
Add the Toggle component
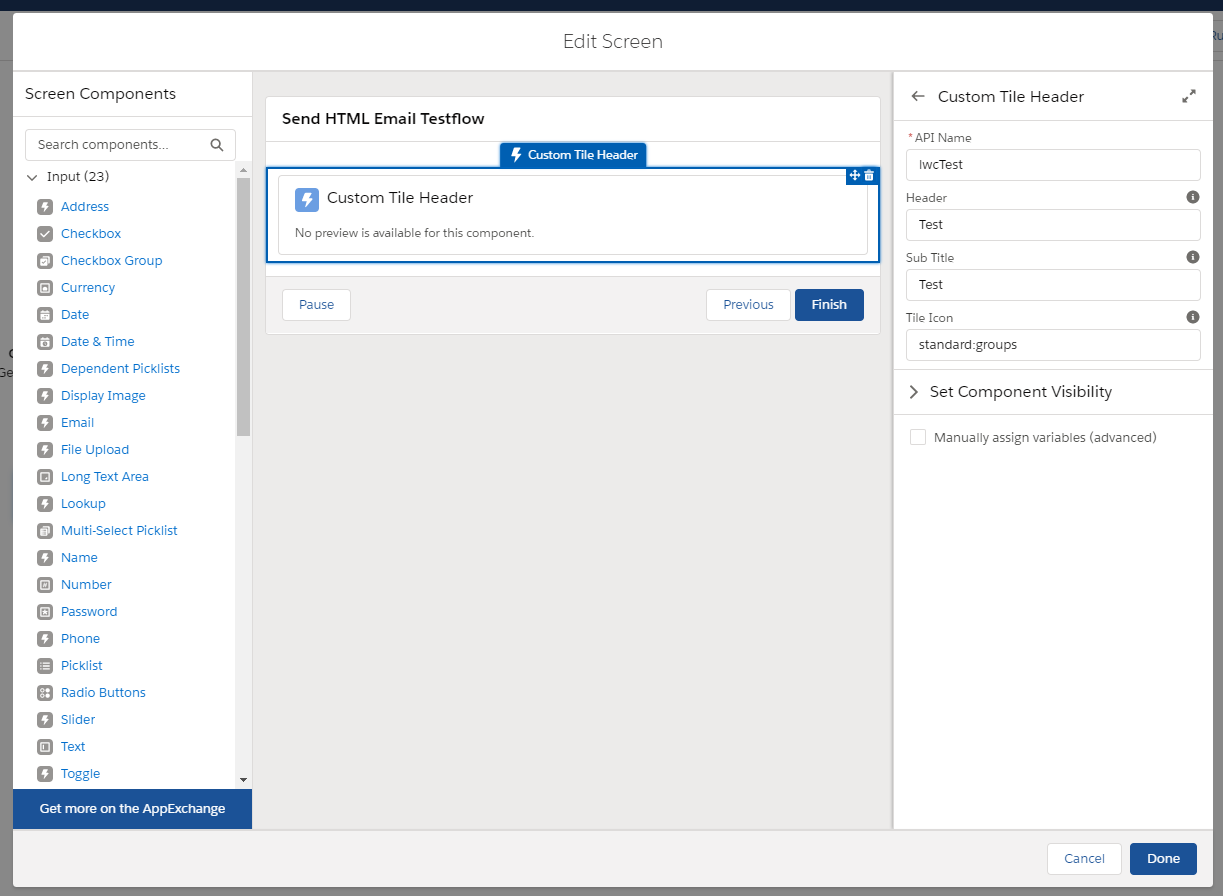point(80,774)
